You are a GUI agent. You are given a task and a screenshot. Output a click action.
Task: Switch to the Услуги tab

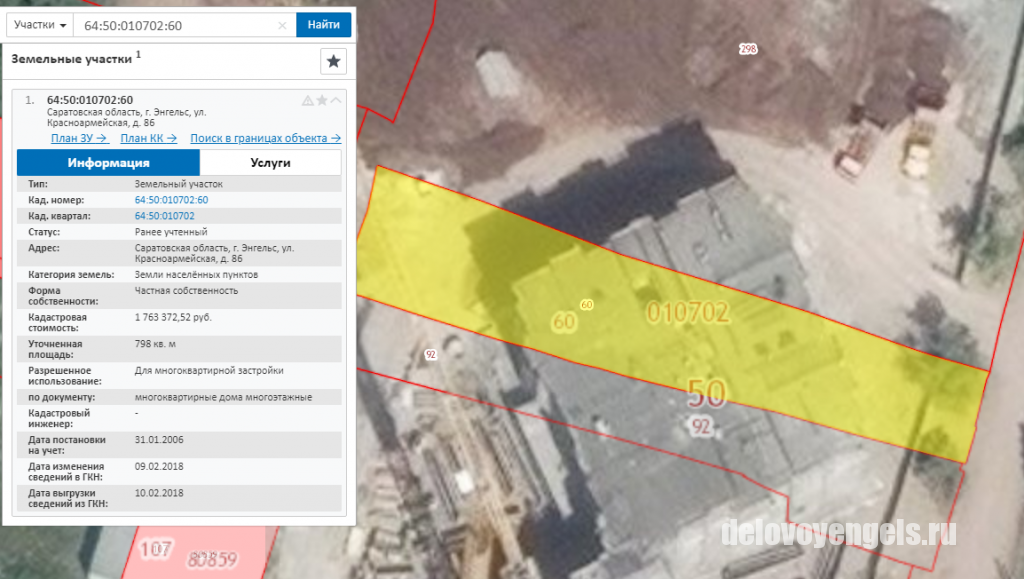(270, 163)
